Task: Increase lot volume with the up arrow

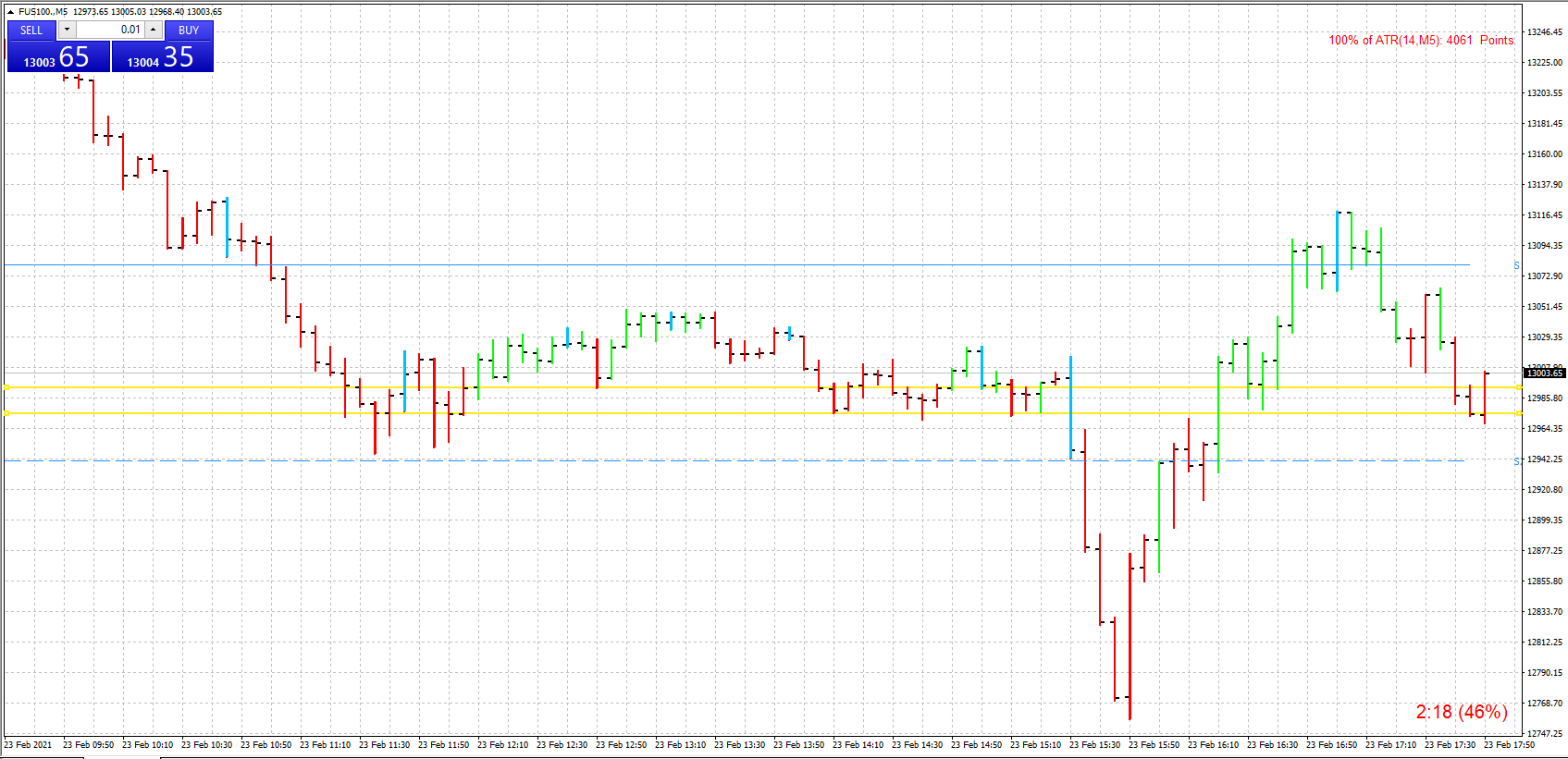Action: [x=154, y=30]
